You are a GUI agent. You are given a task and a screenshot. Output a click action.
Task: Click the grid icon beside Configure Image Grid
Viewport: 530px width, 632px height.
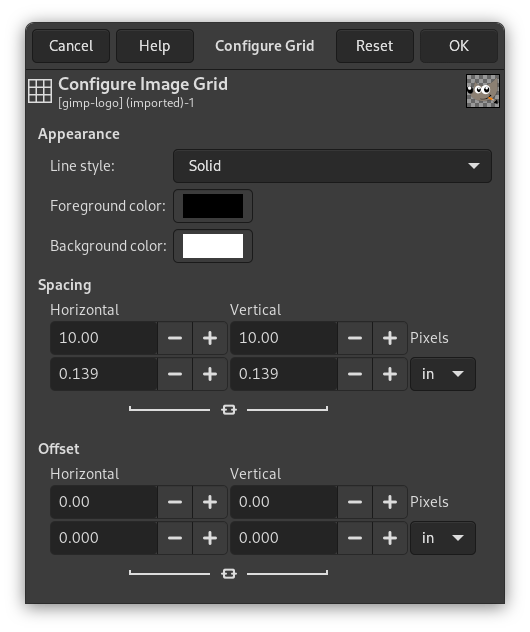(40, 91)
